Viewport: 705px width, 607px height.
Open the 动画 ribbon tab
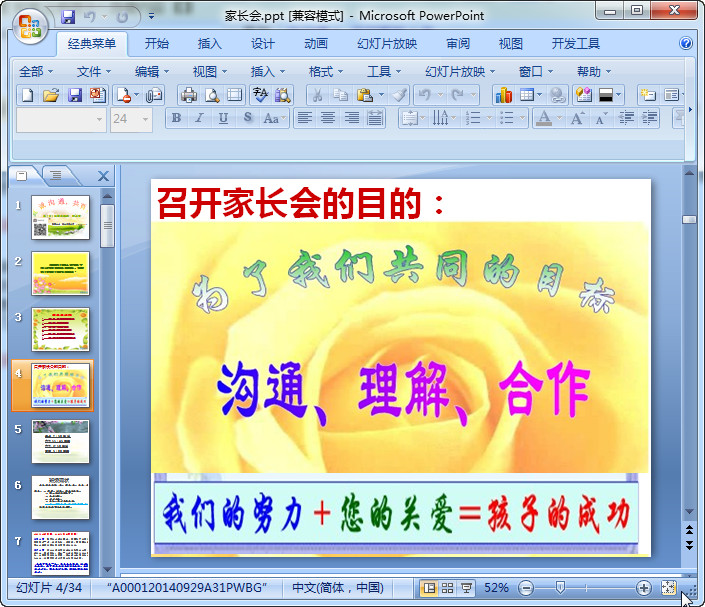316,44
